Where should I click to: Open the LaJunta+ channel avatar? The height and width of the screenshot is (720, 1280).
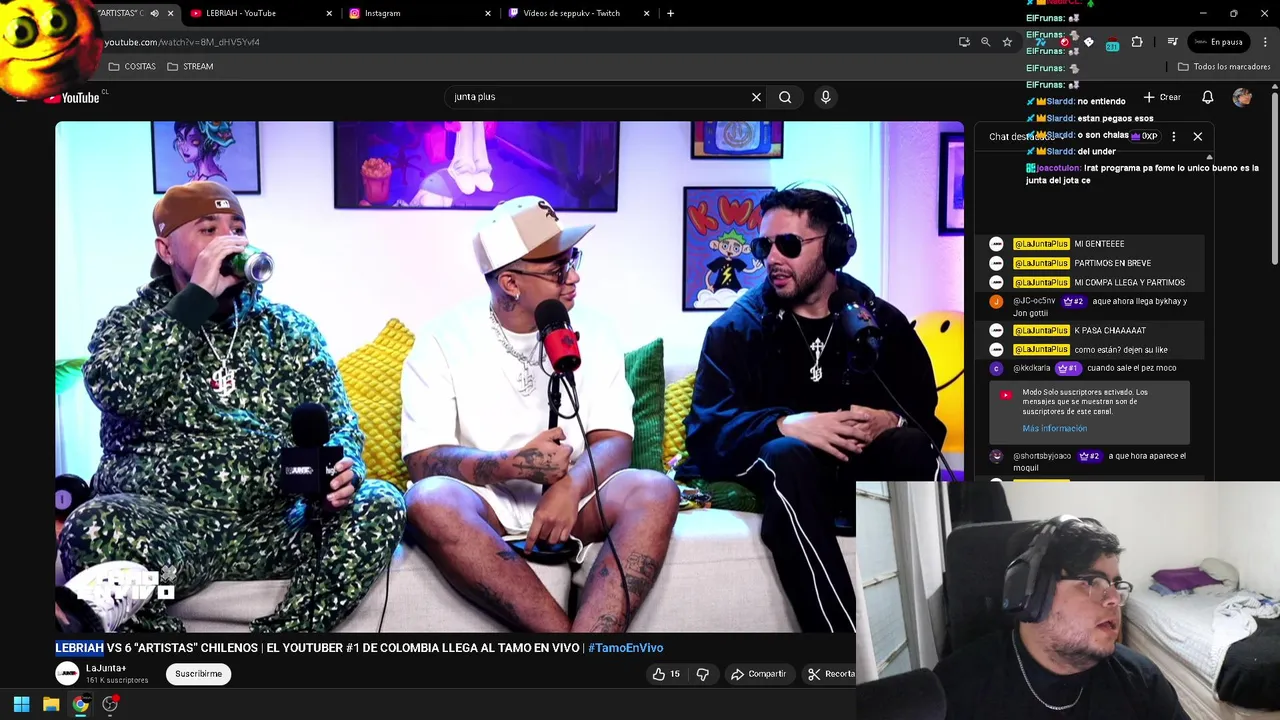coord(67,674)
